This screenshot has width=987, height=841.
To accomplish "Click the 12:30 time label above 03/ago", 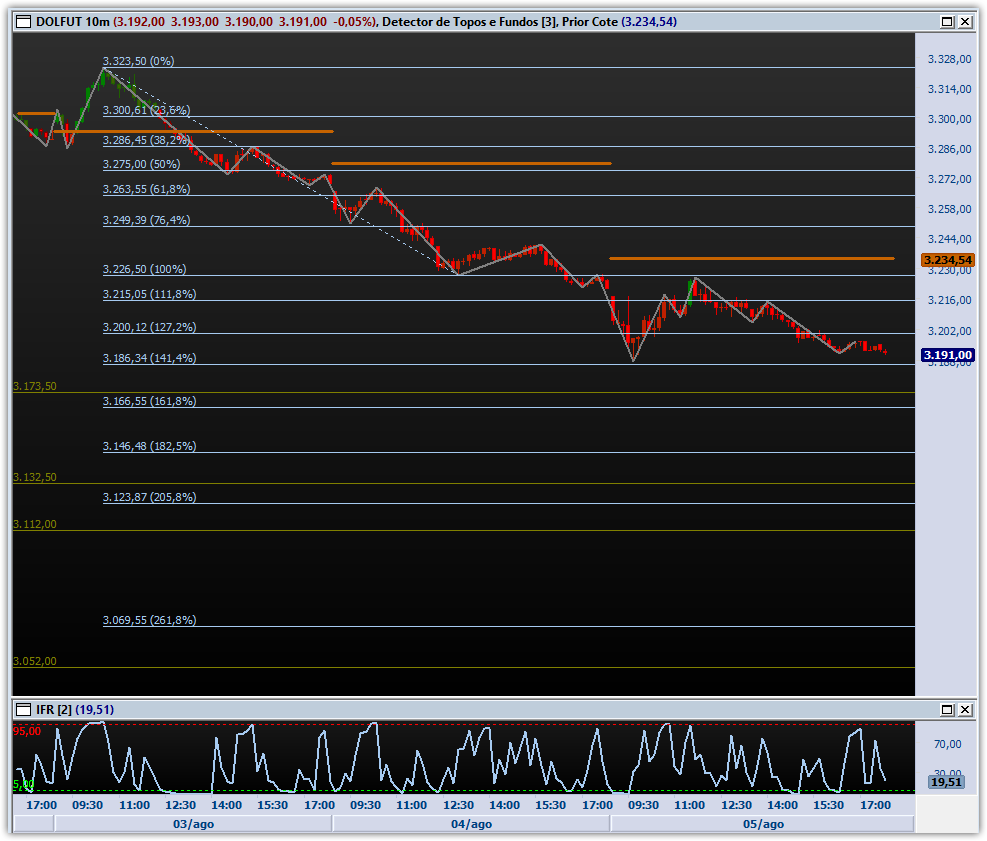I will [x=181, y=806].
